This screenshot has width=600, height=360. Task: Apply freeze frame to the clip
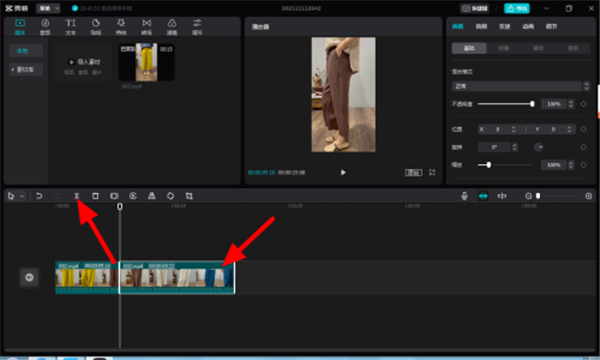point(114,196)
